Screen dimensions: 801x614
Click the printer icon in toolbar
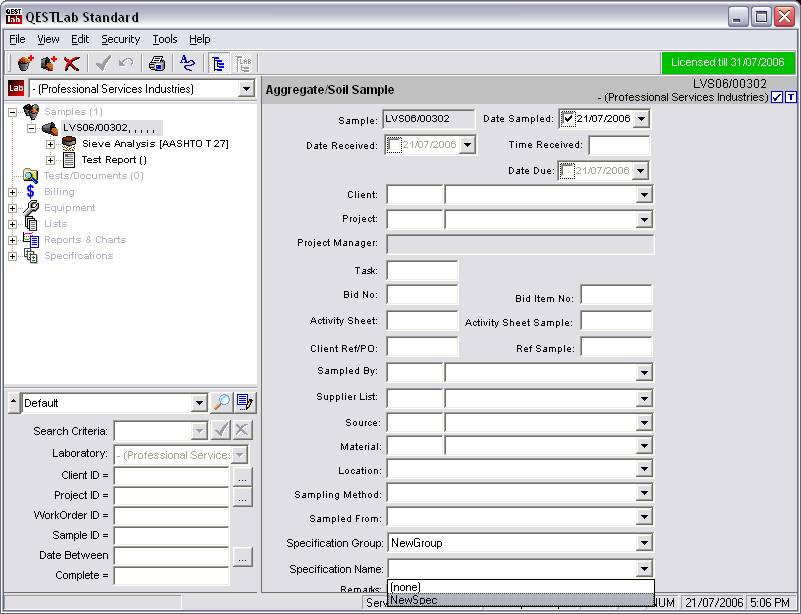[157, 63]
